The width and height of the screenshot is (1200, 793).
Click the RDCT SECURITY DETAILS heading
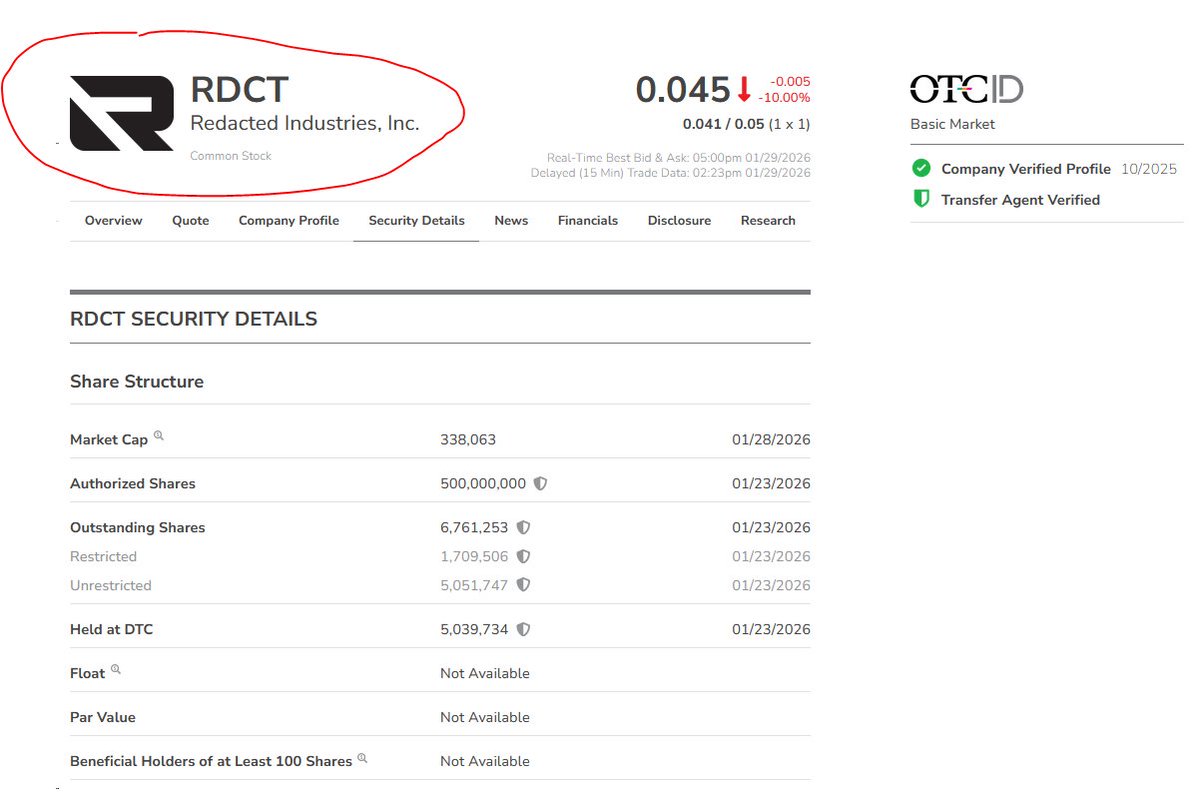[194, 319]
